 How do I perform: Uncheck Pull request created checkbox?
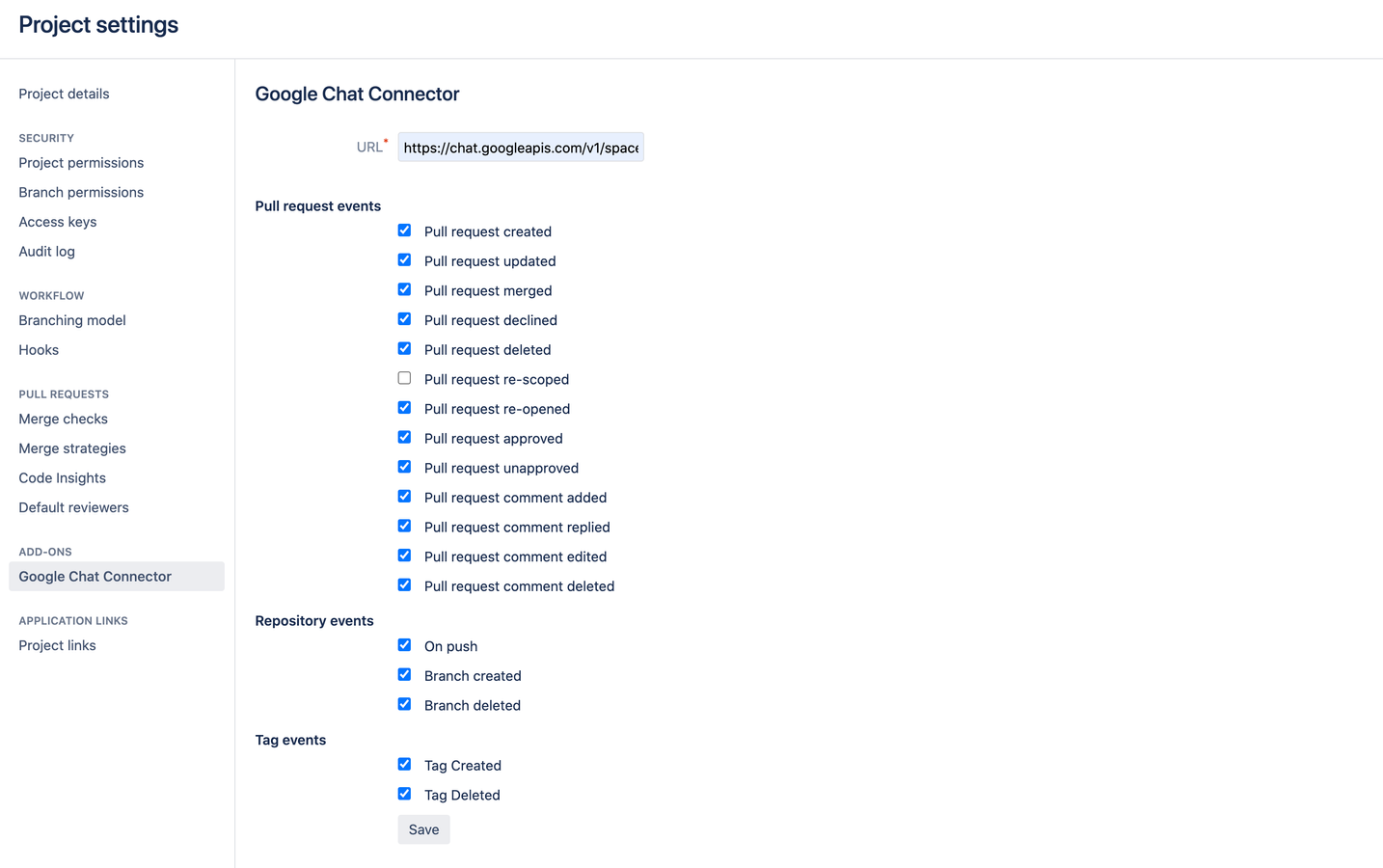tap(404, 231)
